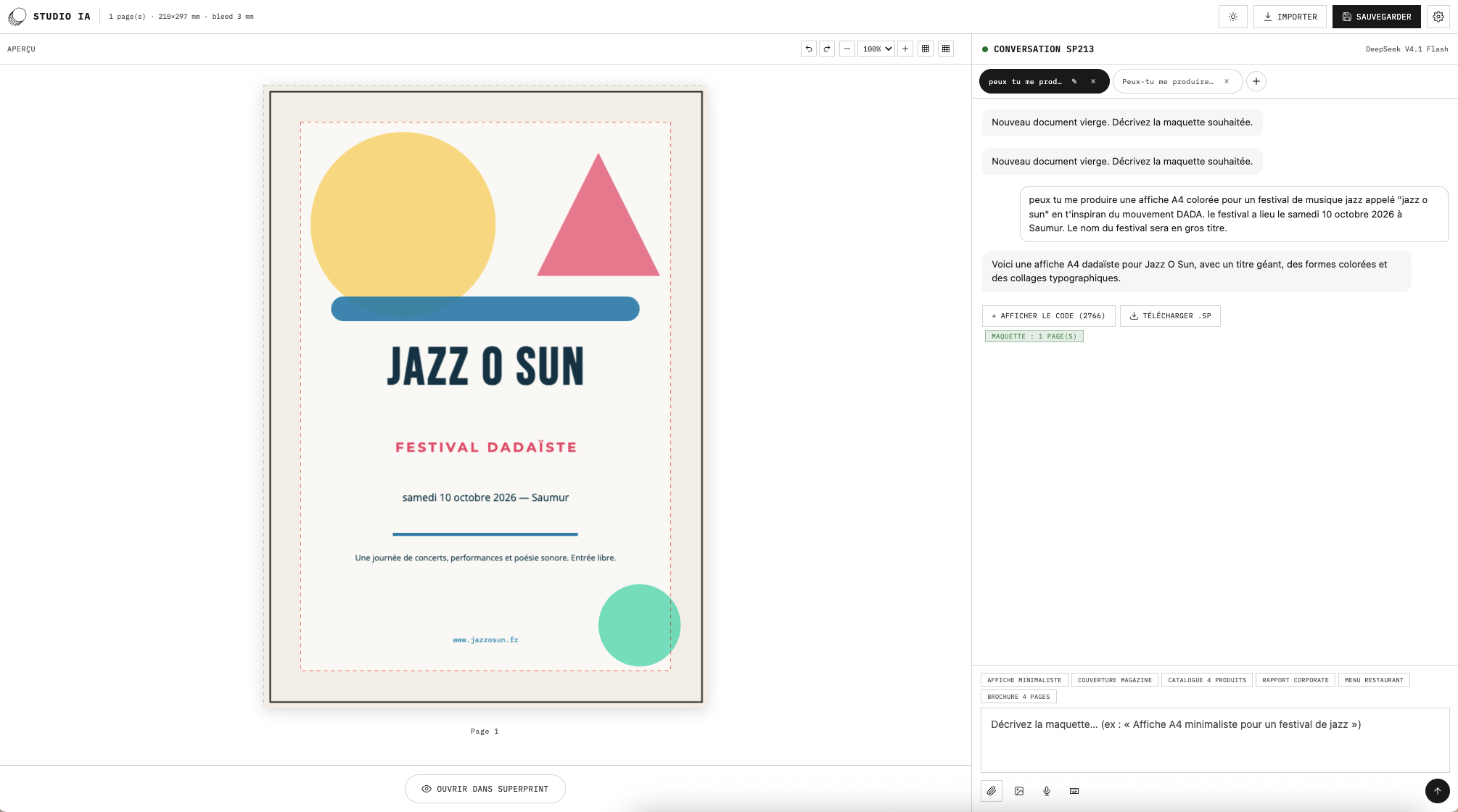Select the blue rounded bar on poster
Image resolution: width=1458 pixels, height=812 pixels.
click(485, 309)
